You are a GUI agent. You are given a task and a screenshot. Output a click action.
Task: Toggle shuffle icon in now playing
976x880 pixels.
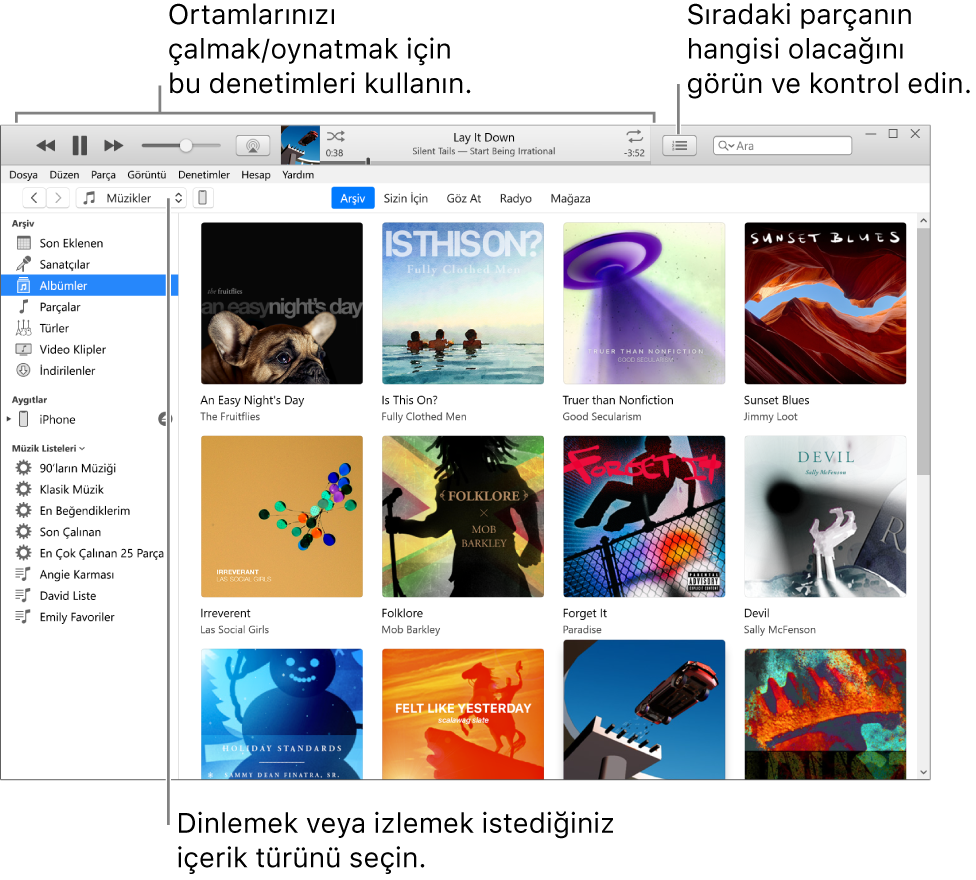click(x=336, y=136)
